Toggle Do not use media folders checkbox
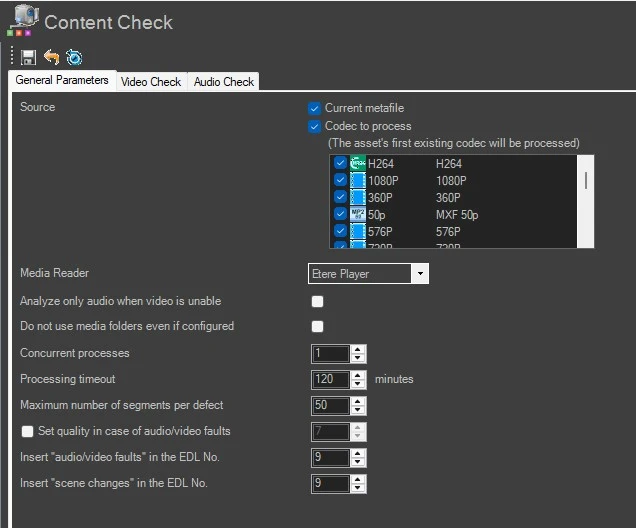The height and width of the screenshot is (528, 636). pos(317,326)
